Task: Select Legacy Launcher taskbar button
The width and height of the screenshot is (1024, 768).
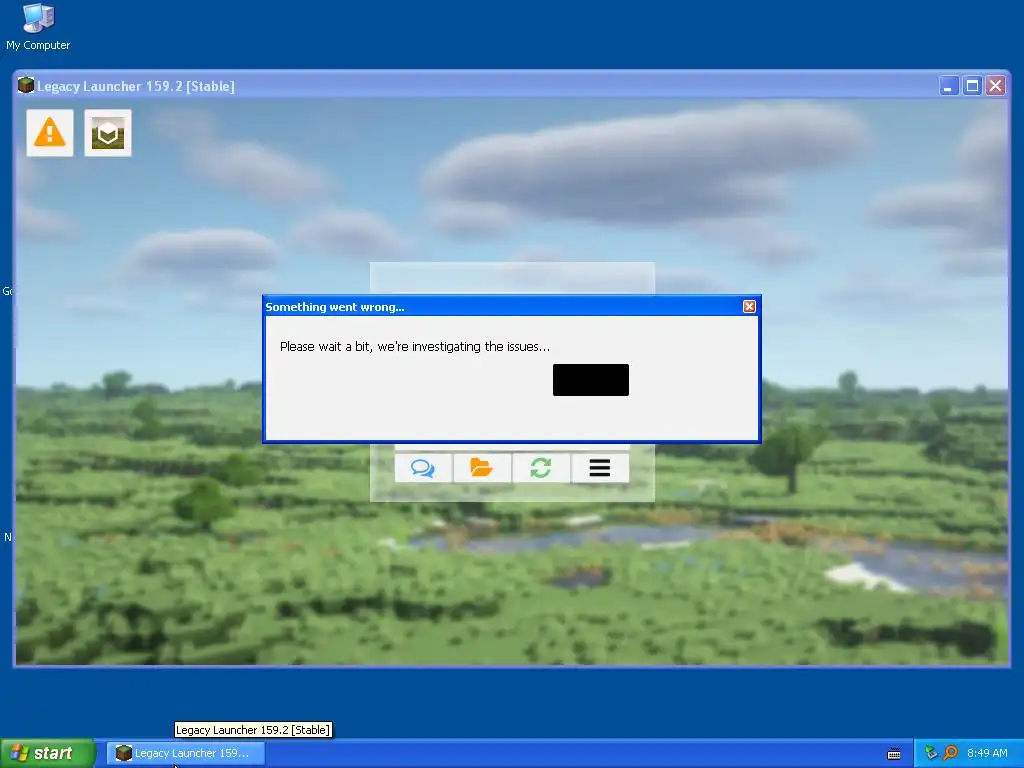Action: [x=185, y=753]
